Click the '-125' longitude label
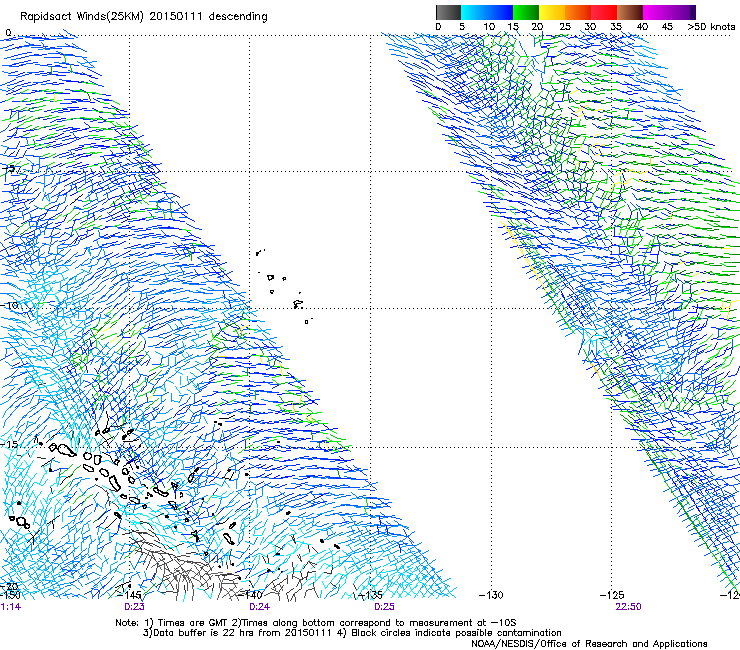The height and width of the screenshot is (650, 740). coord(612,595)
